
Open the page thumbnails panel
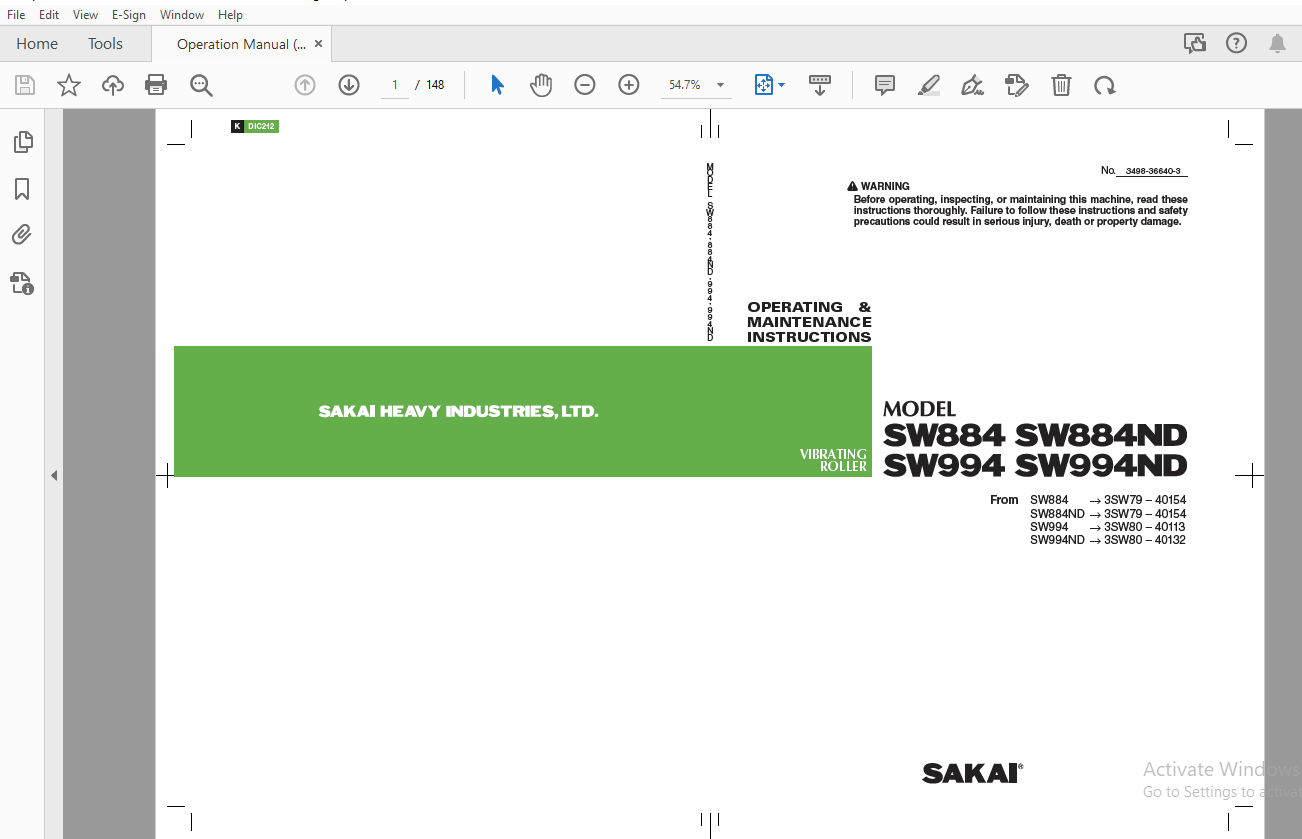point(23,142)
